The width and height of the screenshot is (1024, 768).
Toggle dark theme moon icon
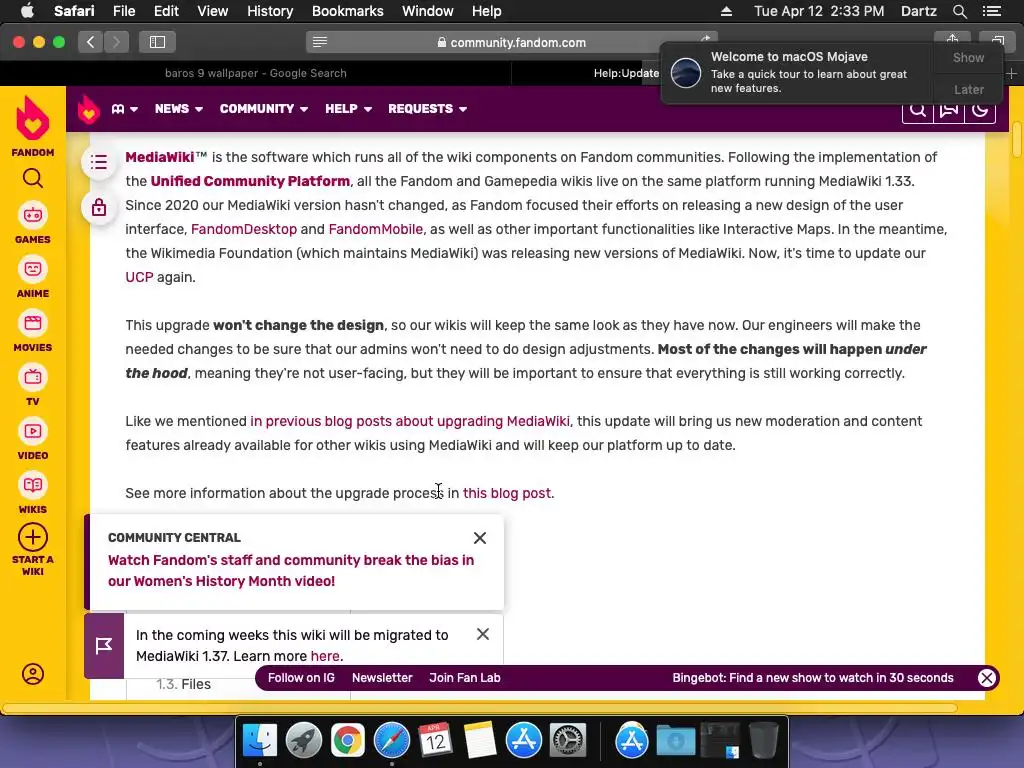980,110
